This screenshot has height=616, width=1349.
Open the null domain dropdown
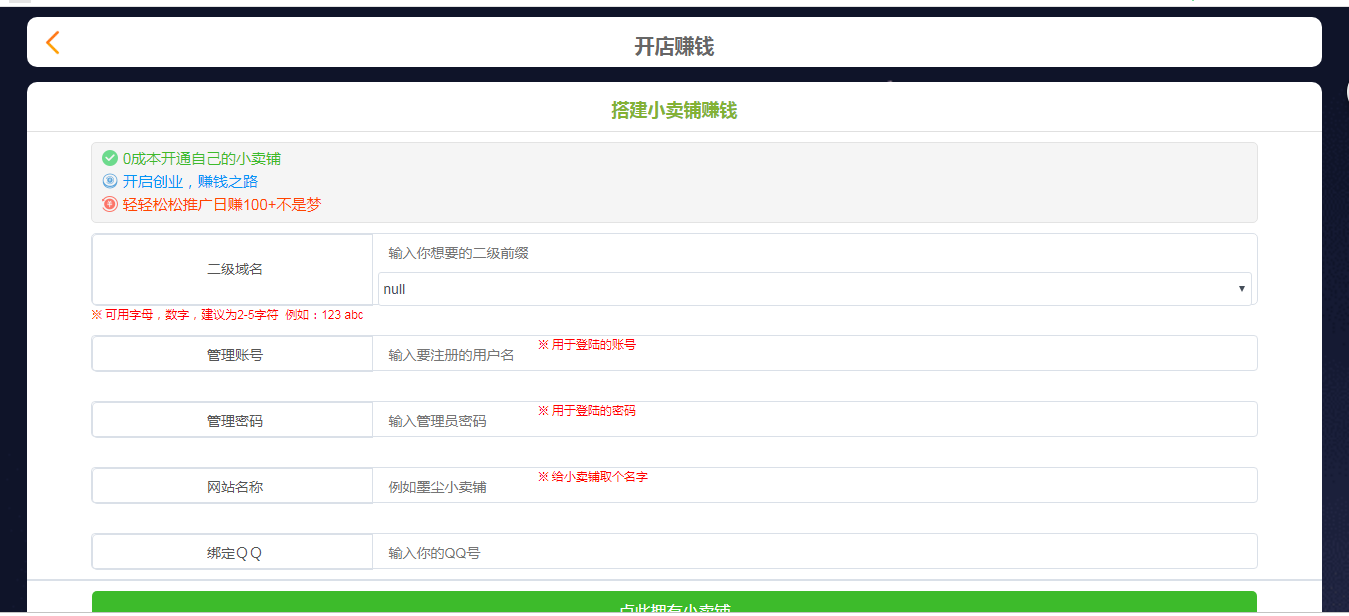tap(814, 289)
